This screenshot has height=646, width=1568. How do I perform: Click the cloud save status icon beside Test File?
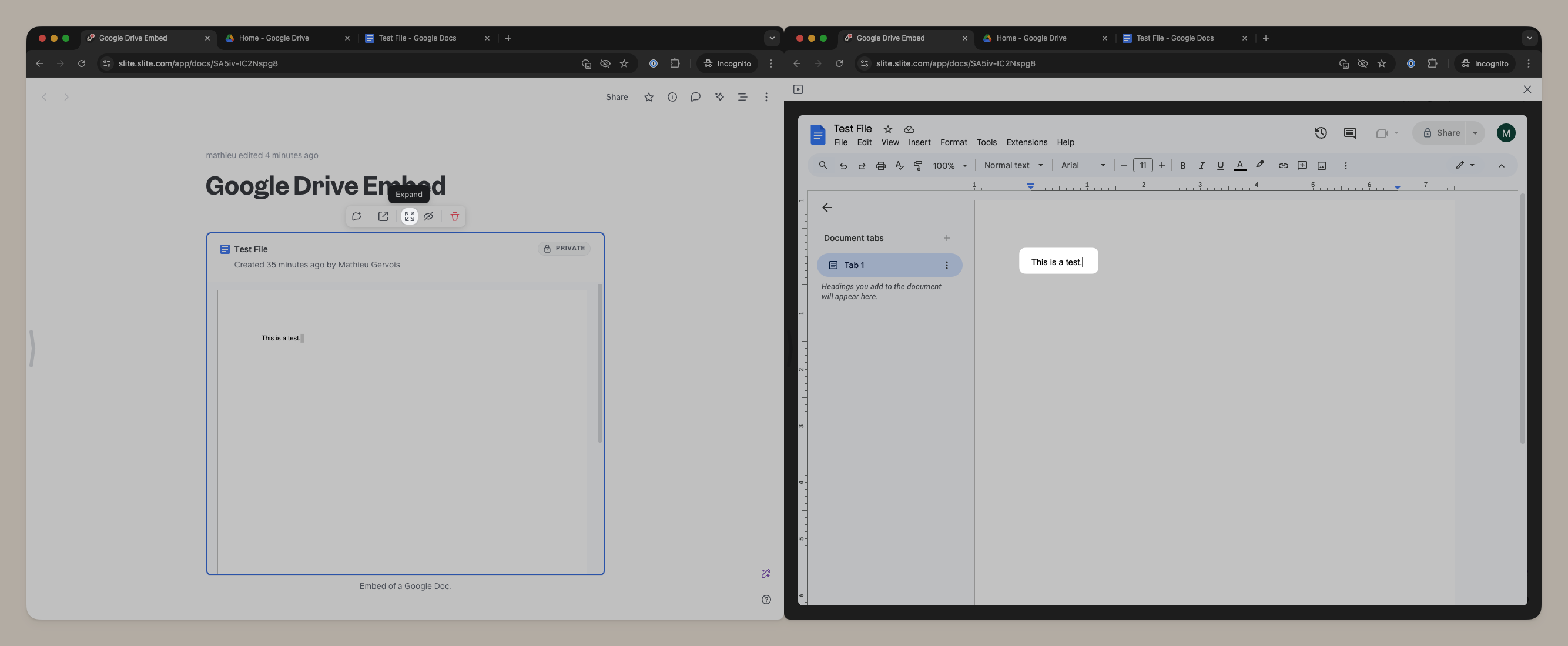click(x=909, y=129)
